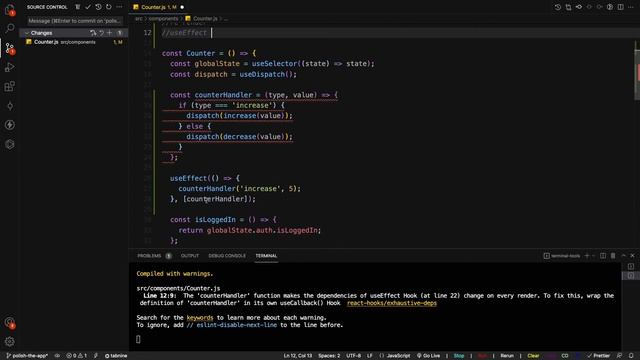640x360 pixels.
Task: Open the Explorer view in activity bar
Action: tap(9, 9)
